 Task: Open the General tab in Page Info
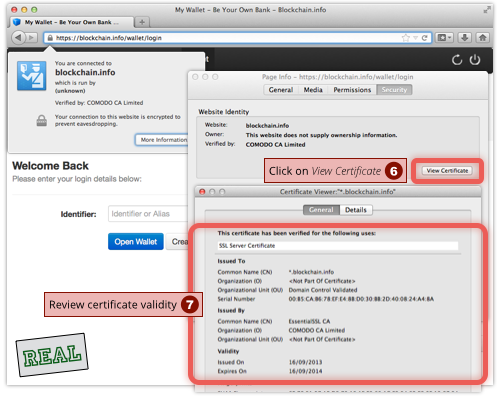(281, 90)
